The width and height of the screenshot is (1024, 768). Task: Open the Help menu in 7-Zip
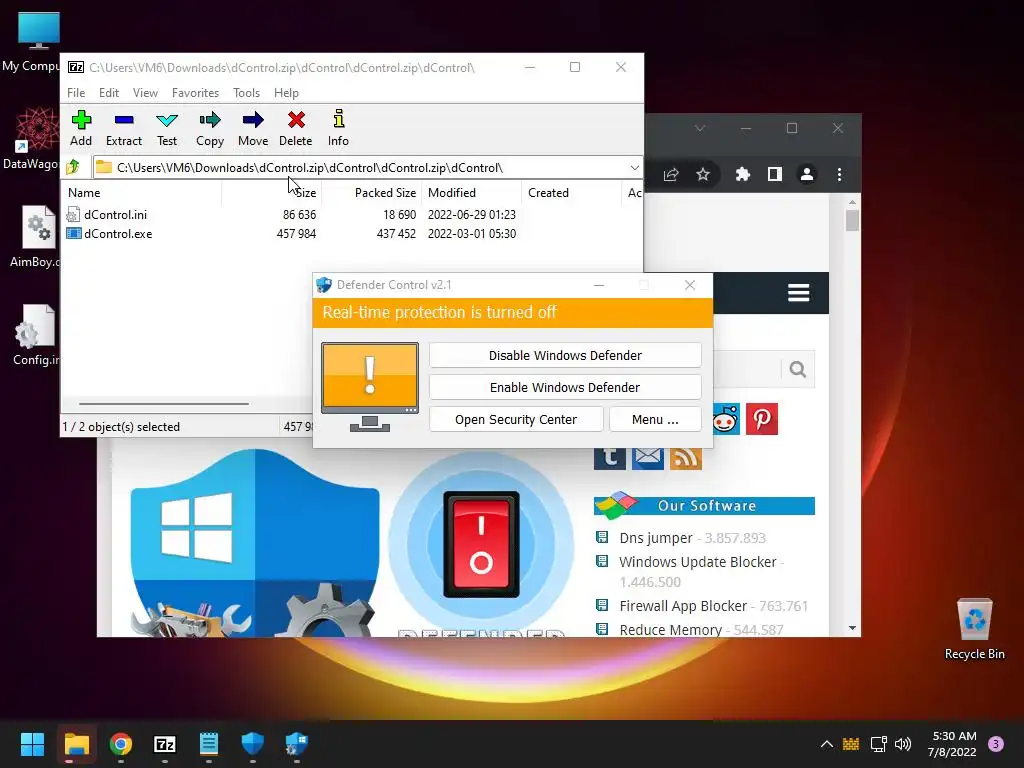click(286, 93)
